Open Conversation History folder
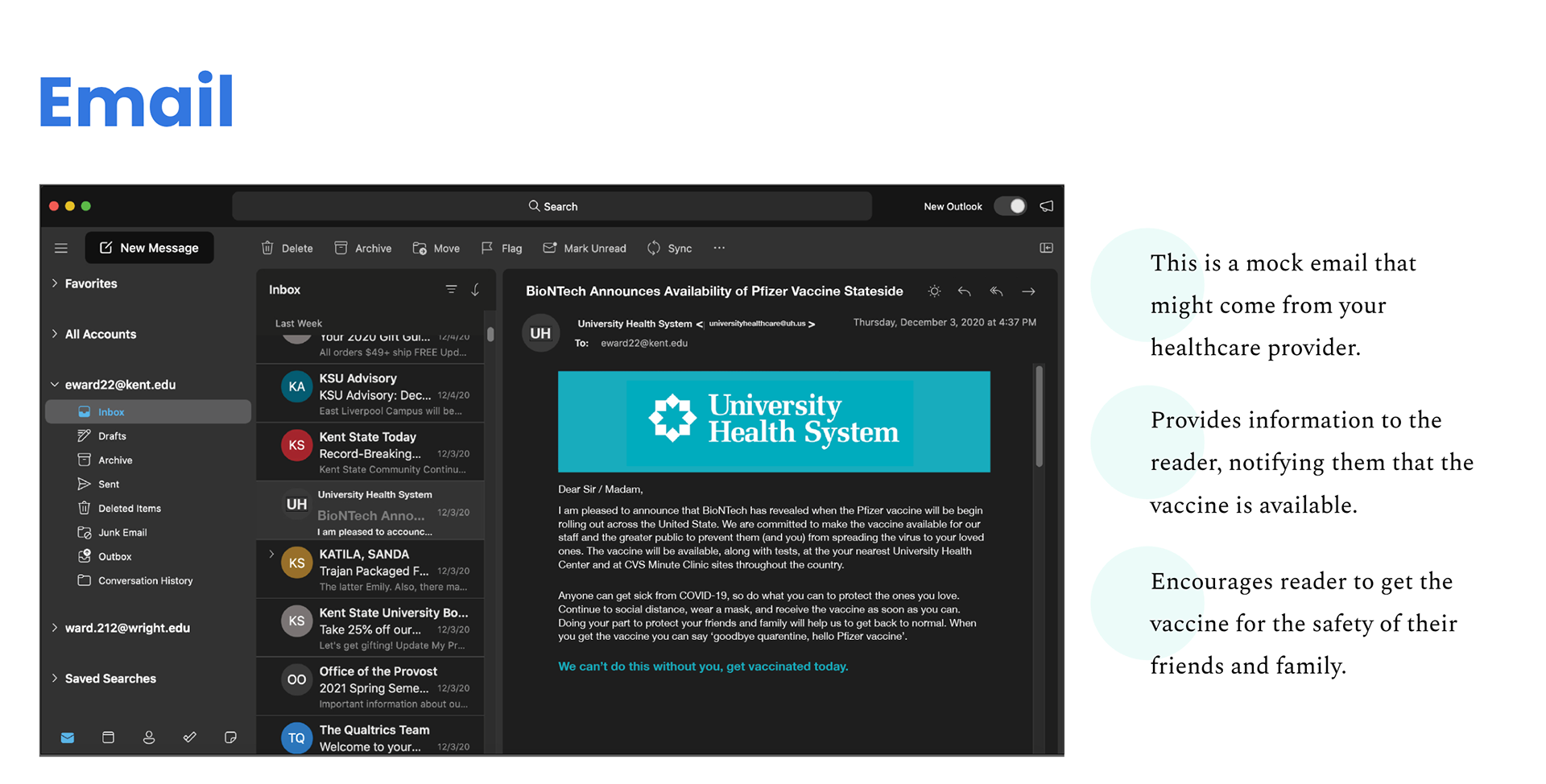Screen dimensions: 1546x784 pyautogui.click(x=135, y=580)
